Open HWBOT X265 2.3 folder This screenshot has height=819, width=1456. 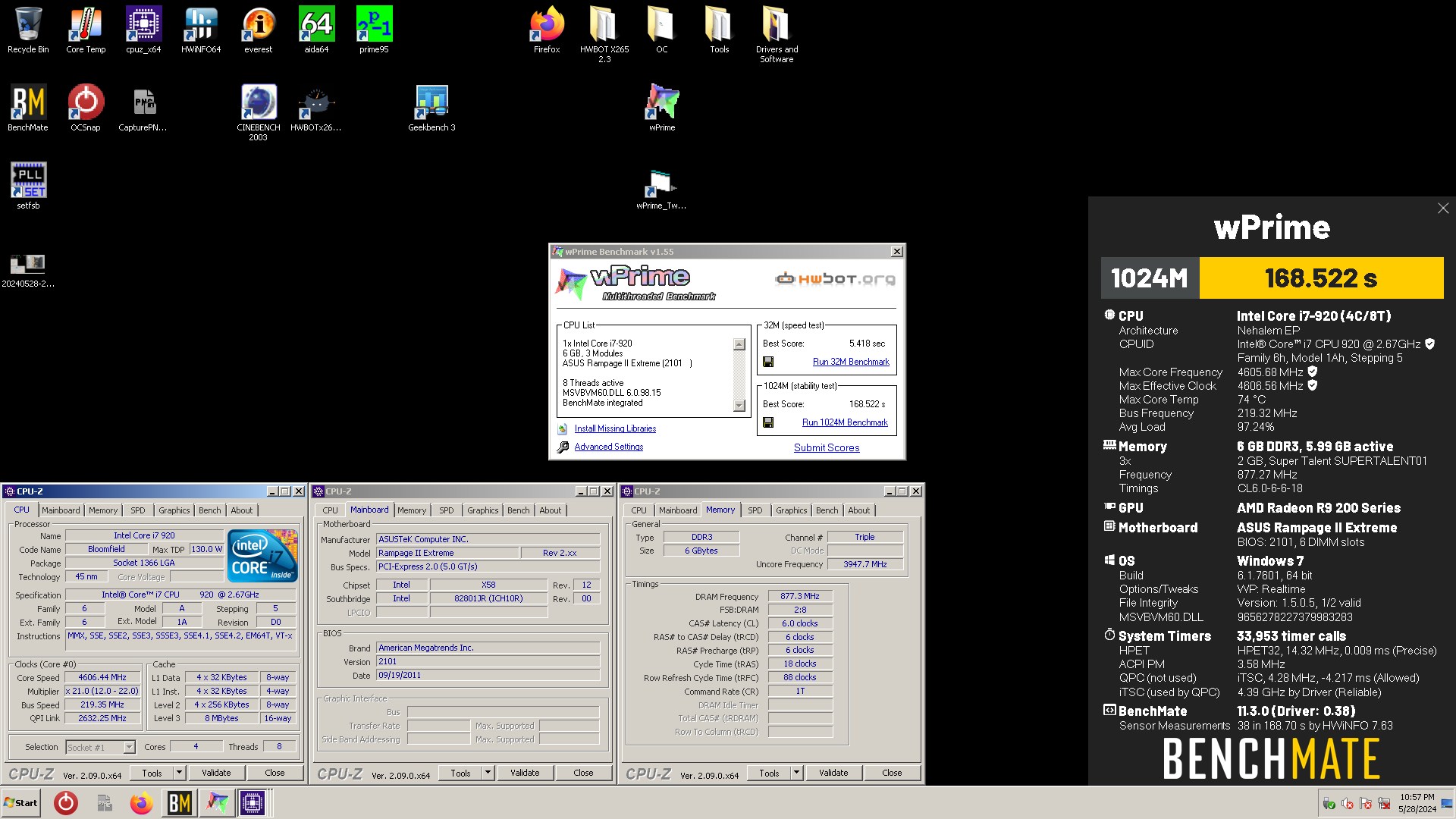[604, 34]
